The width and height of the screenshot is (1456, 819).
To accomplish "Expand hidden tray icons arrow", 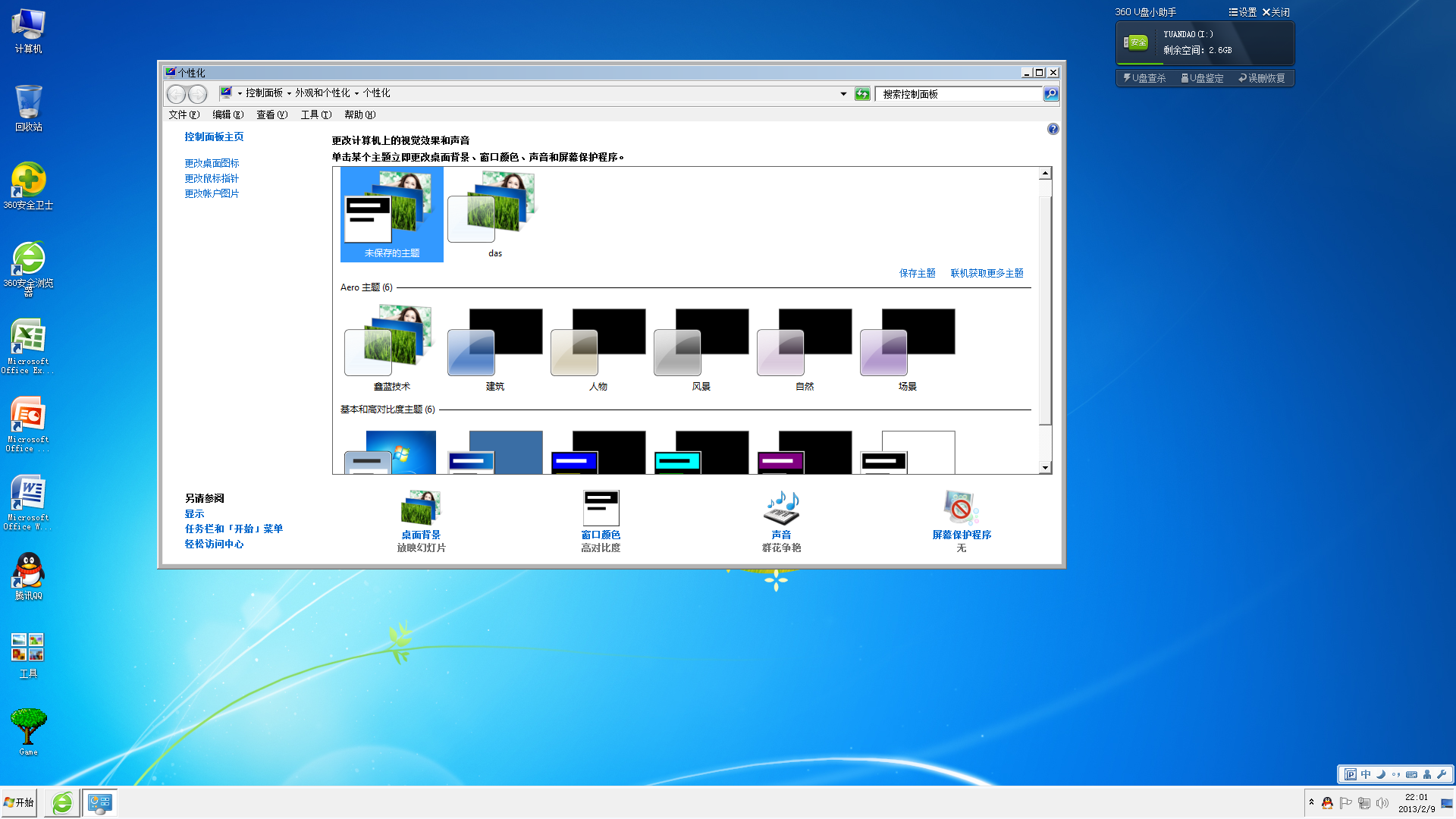I will tap(1311, 802).
